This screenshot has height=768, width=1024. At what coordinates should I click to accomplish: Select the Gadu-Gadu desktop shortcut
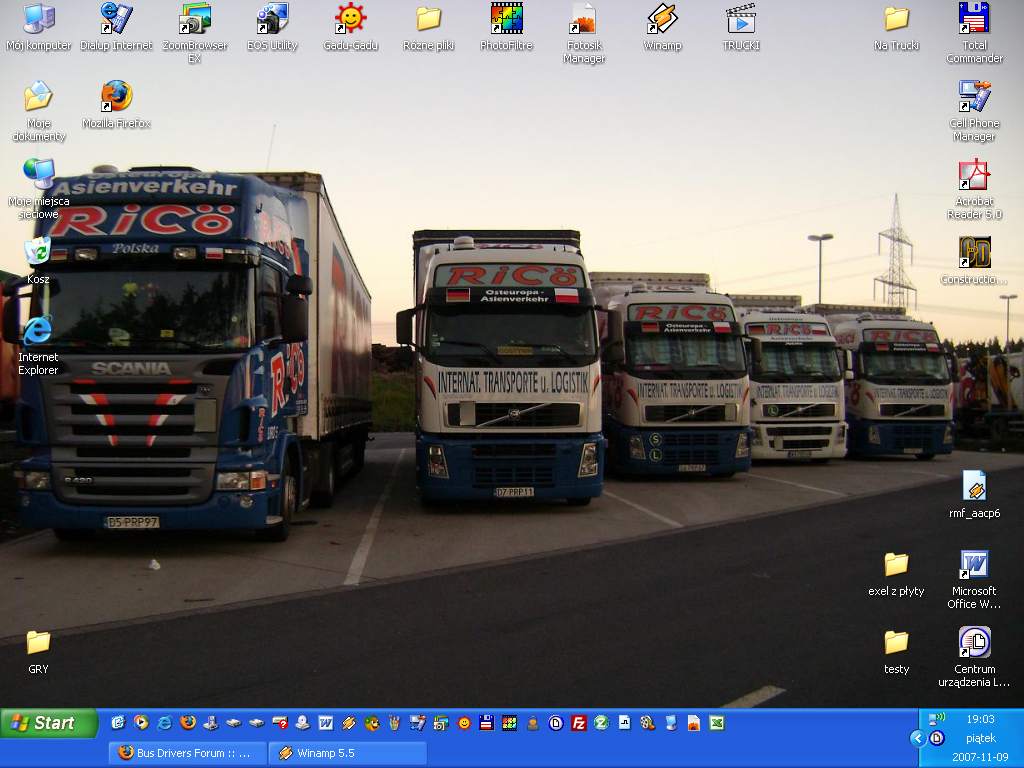pyautogui.click(x=351, y=27)
